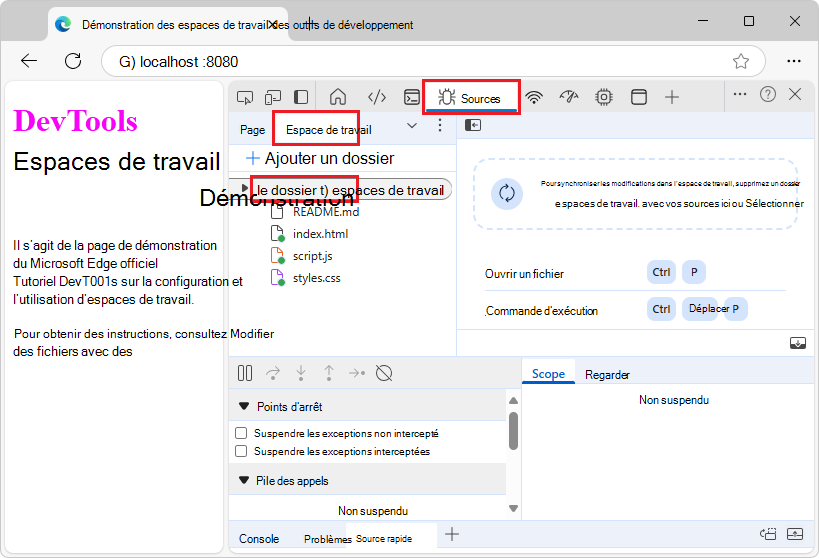The width and height of the screenshot is (819, 558).
Task: Toggle the DevTools dock sidebar icon
Action: (x=301, y=97)
